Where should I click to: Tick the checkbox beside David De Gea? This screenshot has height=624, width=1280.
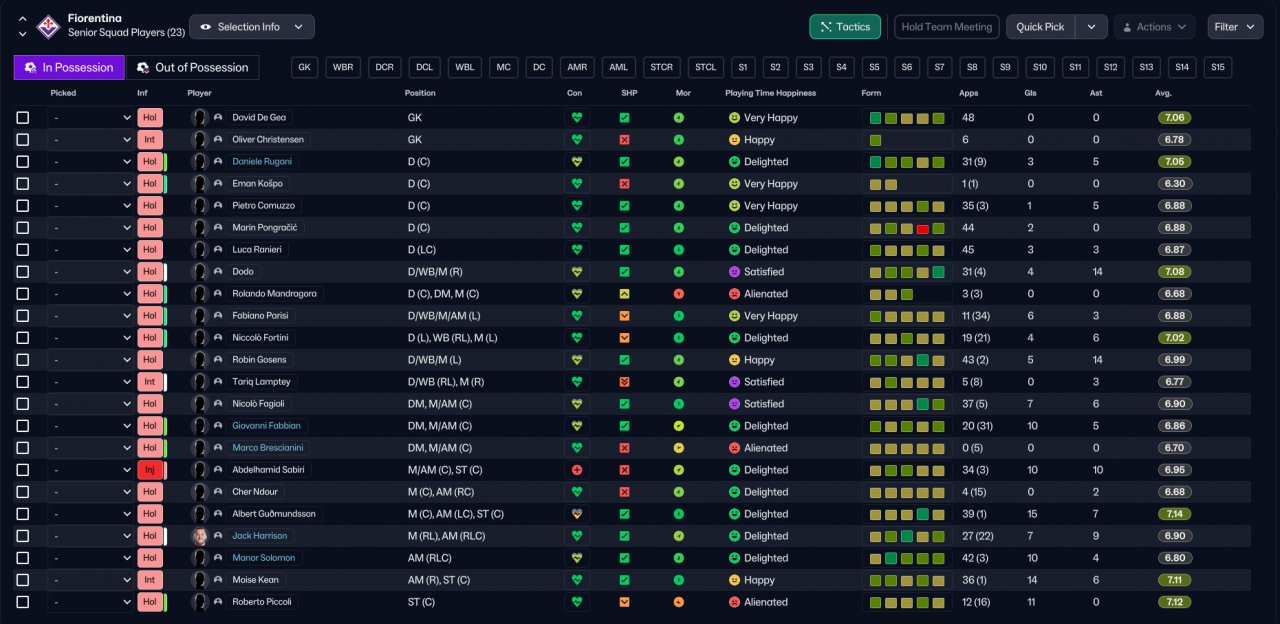coord(23,117)
